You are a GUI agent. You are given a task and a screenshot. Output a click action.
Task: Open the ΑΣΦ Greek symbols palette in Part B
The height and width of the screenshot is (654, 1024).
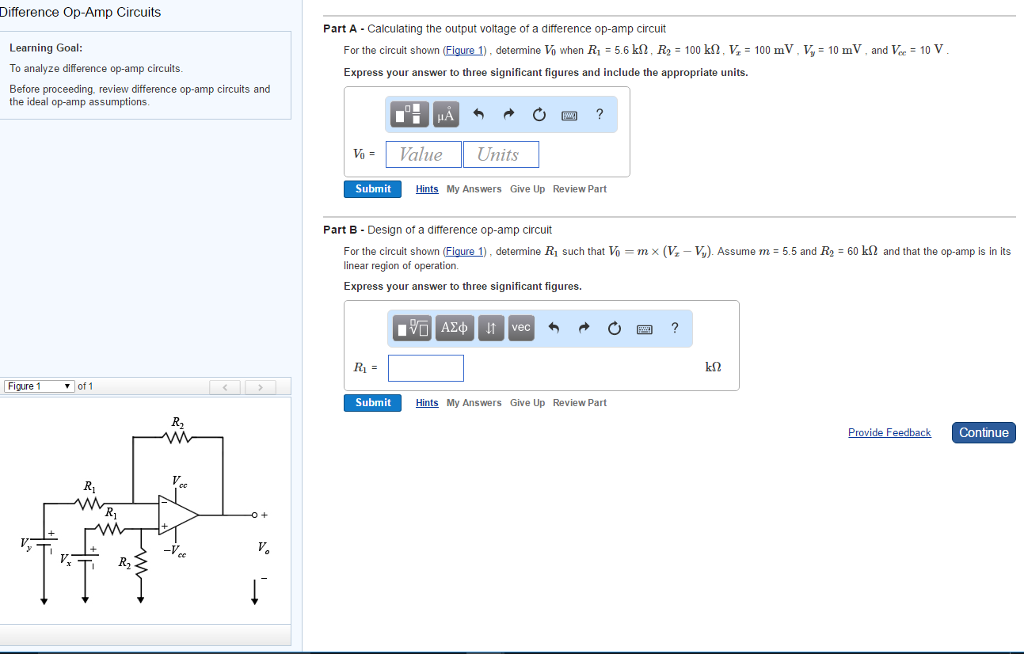coord(455,328)
